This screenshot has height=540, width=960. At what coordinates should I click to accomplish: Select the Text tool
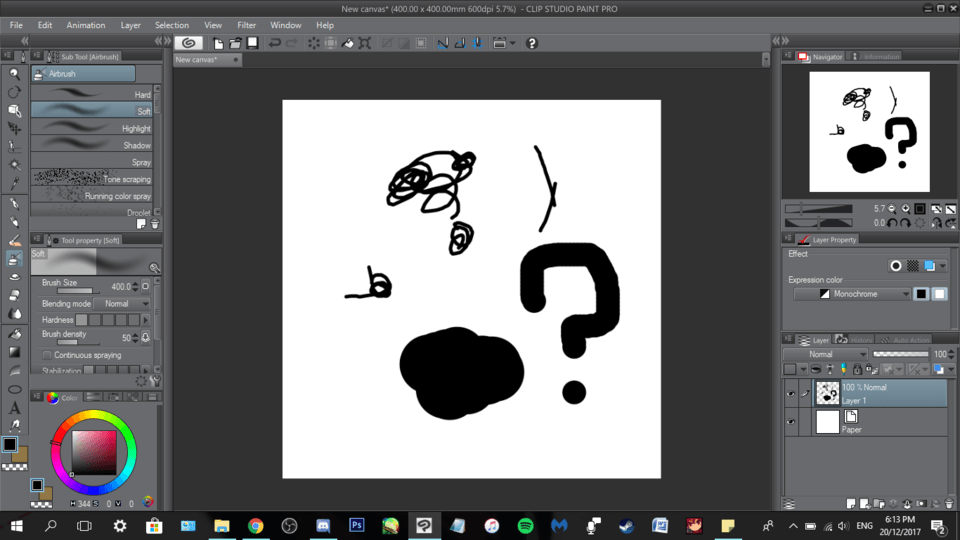[x=15, y=408]
